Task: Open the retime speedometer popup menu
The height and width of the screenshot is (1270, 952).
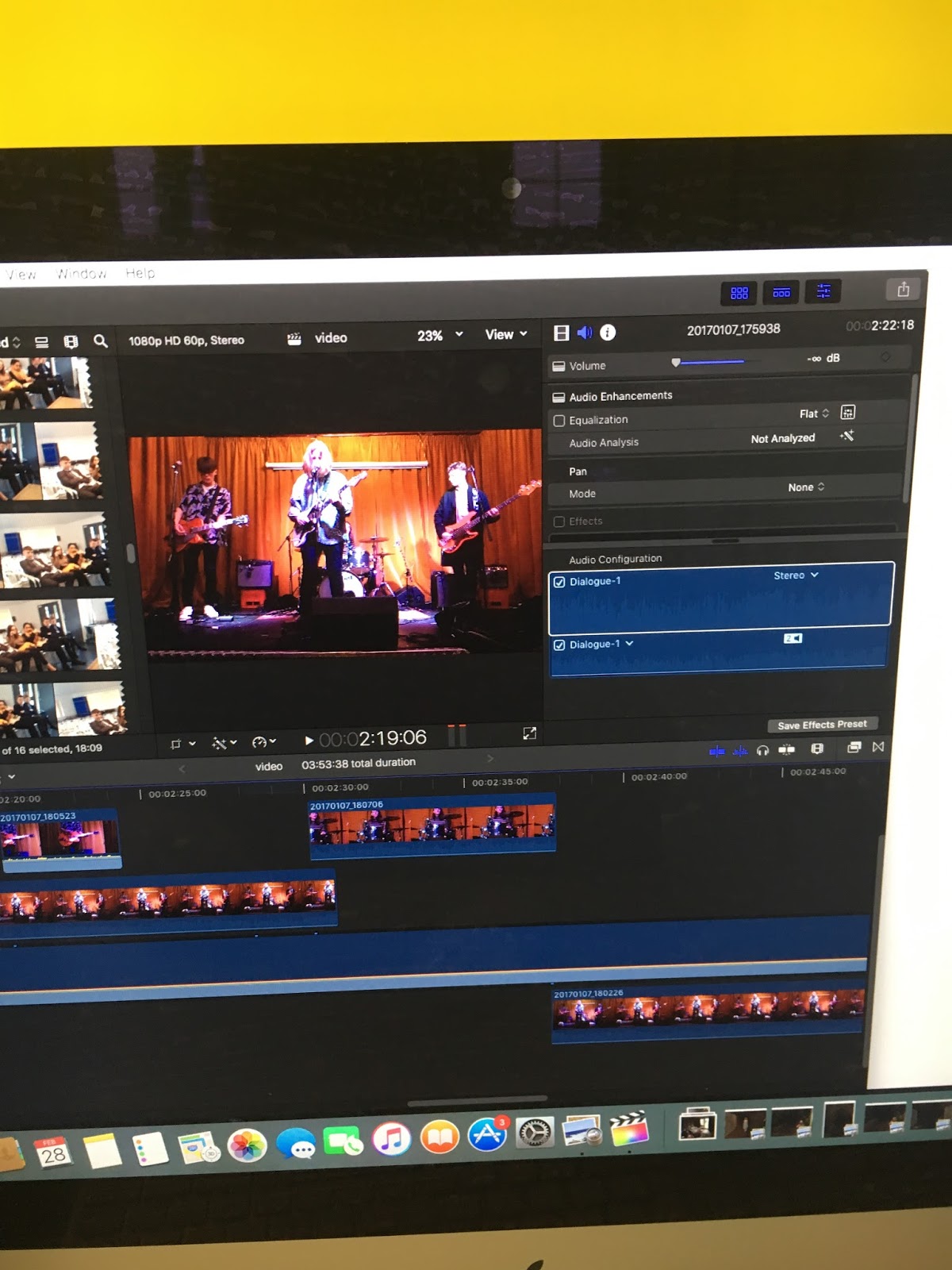Action: pyautogui.click(x=264, y=742)
